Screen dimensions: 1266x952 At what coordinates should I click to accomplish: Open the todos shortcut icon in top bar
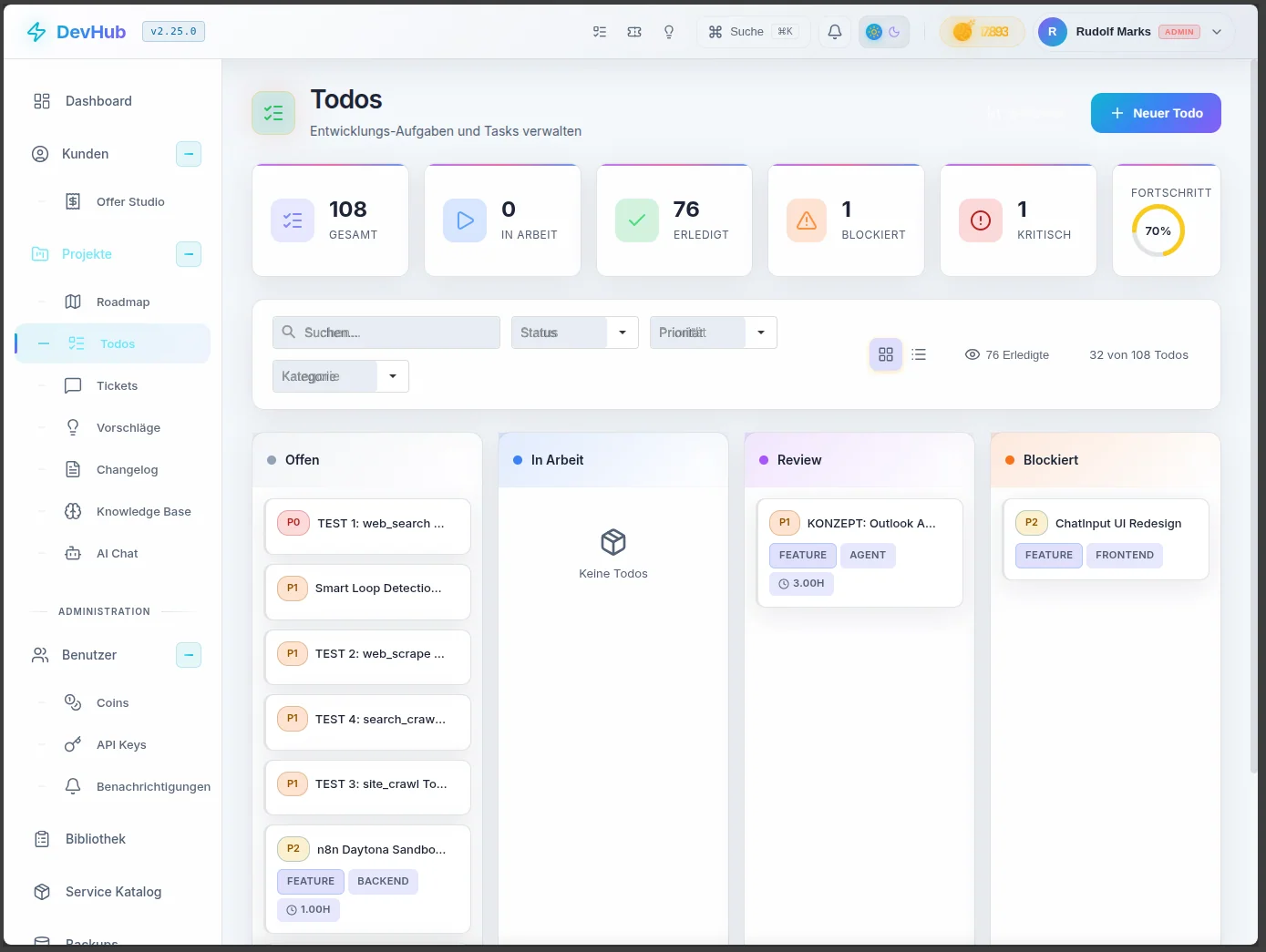600,32
